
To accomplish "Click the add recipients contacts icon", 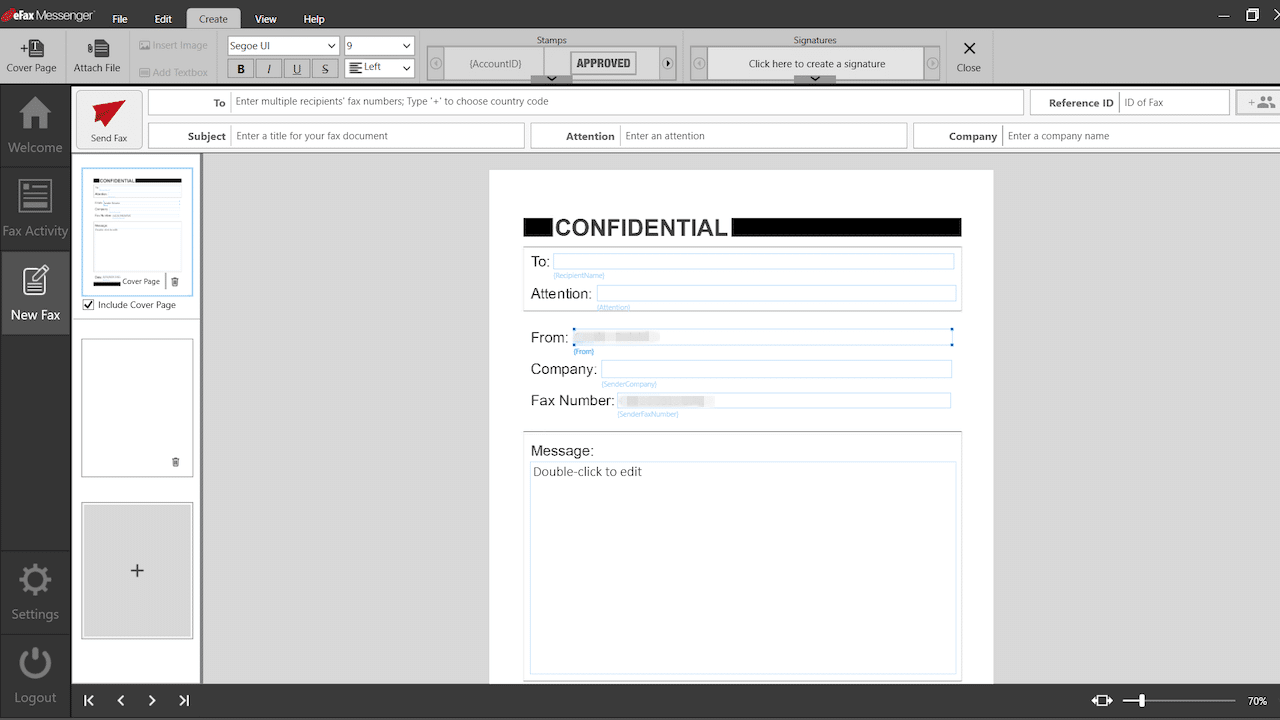I will 1262,101.
